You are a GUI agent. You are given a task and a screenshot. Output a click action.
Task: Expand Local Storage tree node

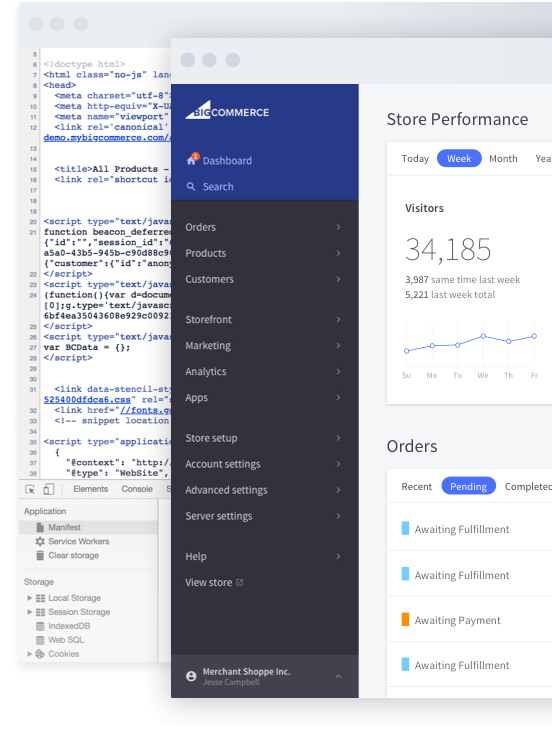30,598
